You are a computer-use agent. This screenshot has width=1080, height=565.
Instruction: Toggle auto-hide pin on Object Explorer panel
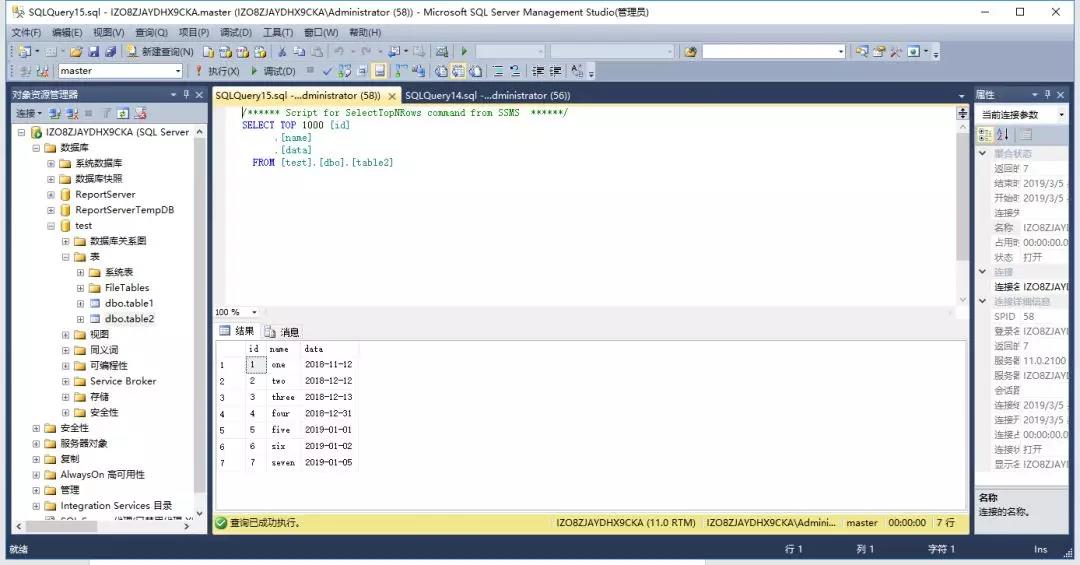click(185, 94)
